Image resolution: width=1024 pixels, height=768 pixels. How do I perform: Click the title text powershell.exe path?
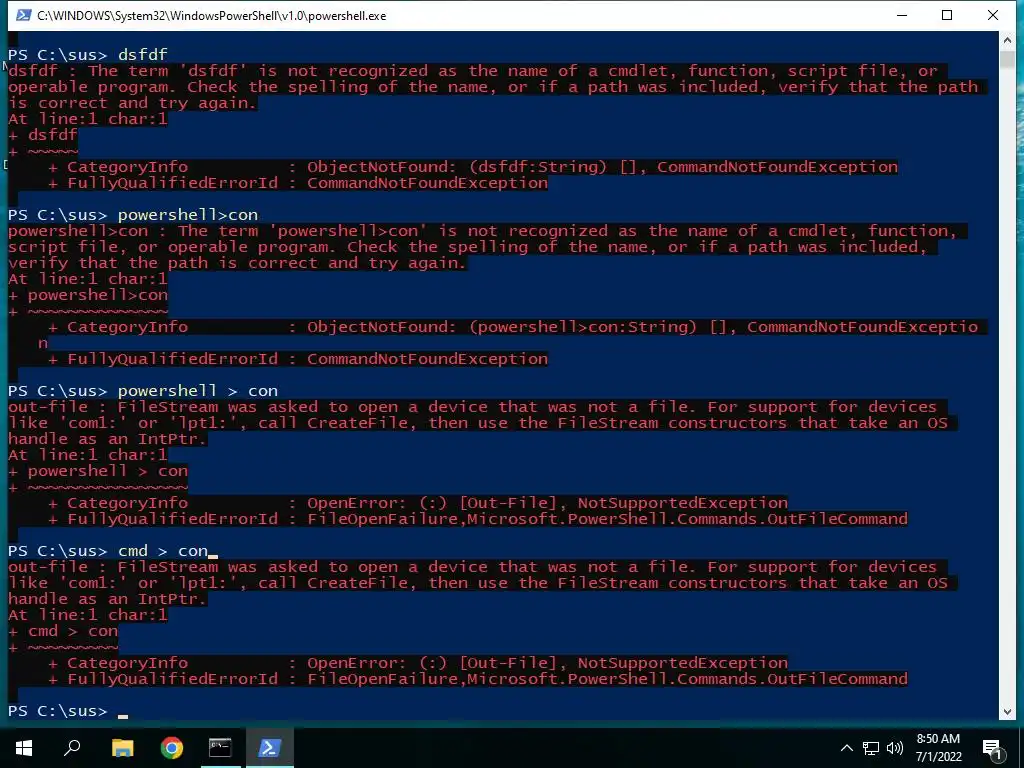(x=212, y=16)
